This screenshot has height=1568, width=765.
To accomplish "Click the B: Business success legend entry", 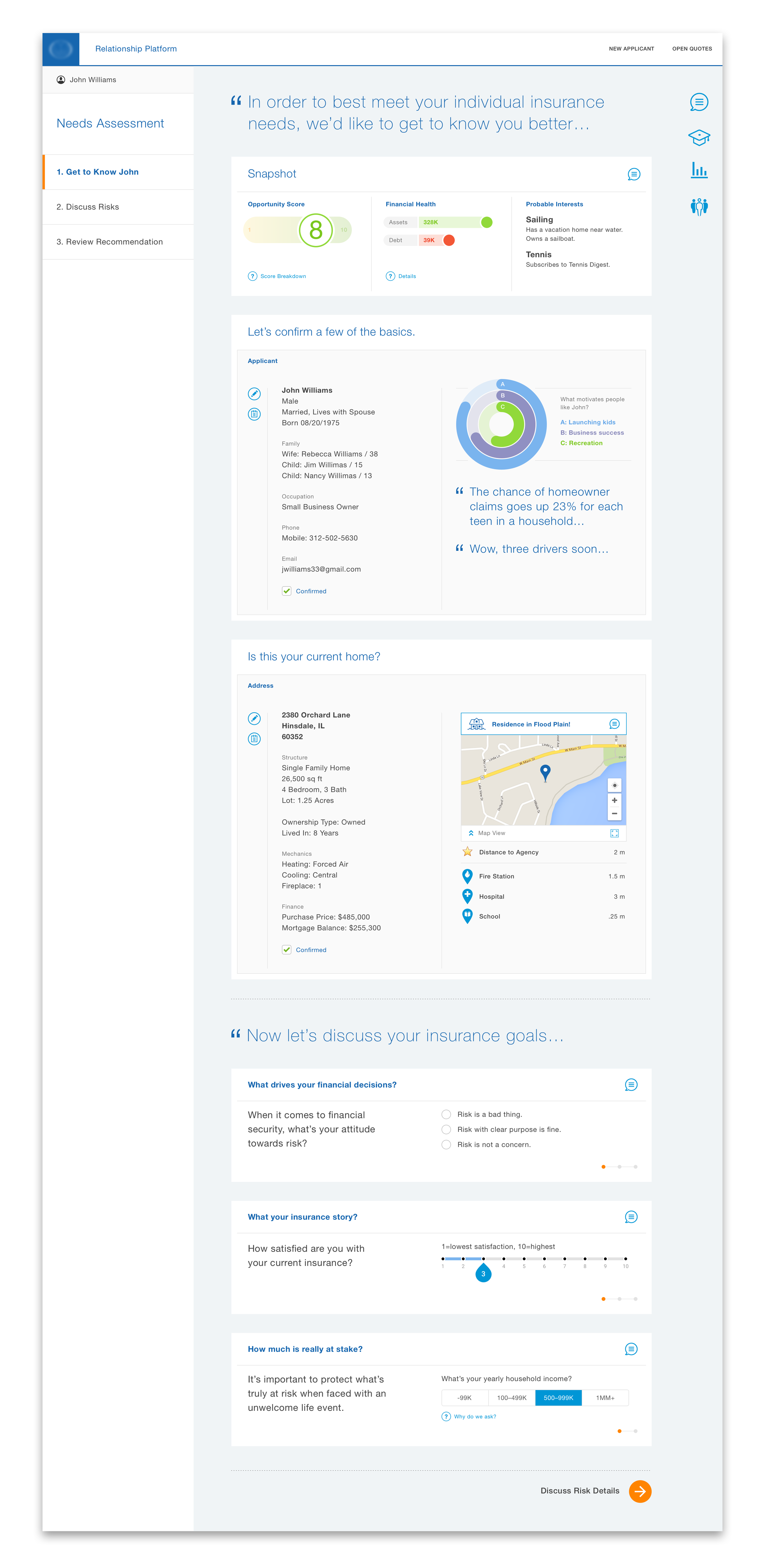I will tap(592, 433).
